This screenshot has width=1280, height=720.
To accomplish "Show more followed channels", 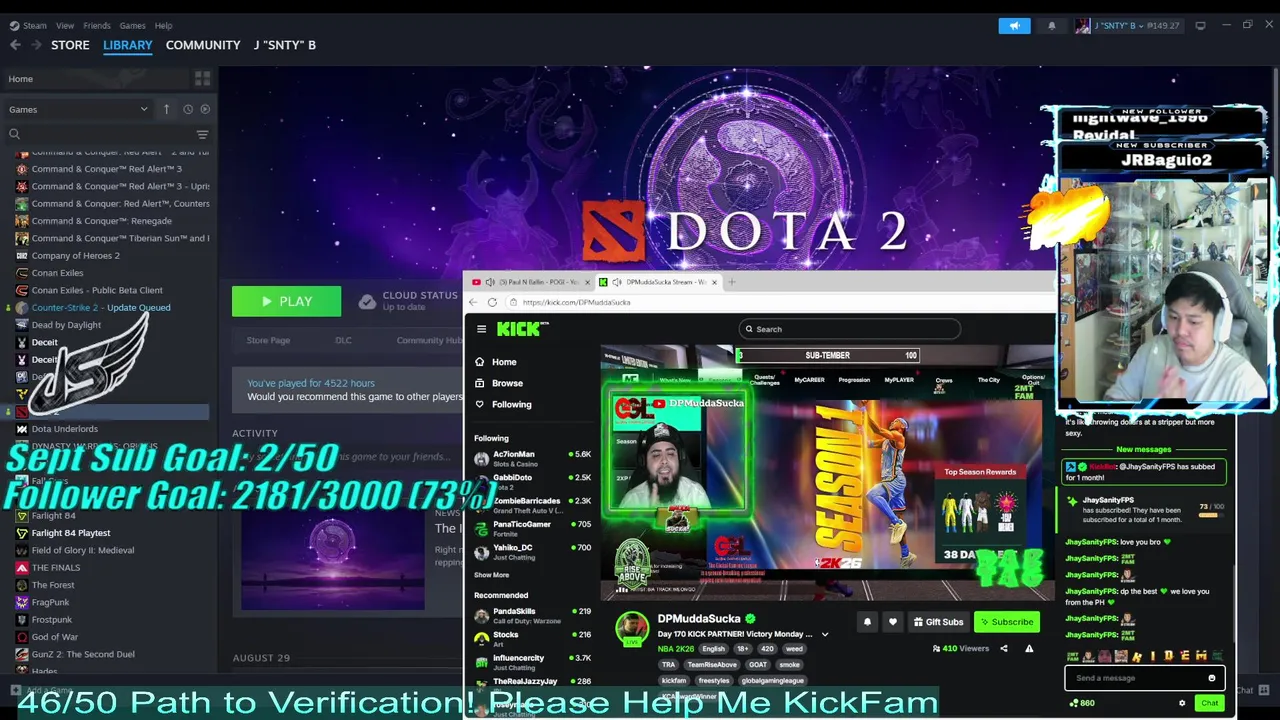I will pos(491,575).
